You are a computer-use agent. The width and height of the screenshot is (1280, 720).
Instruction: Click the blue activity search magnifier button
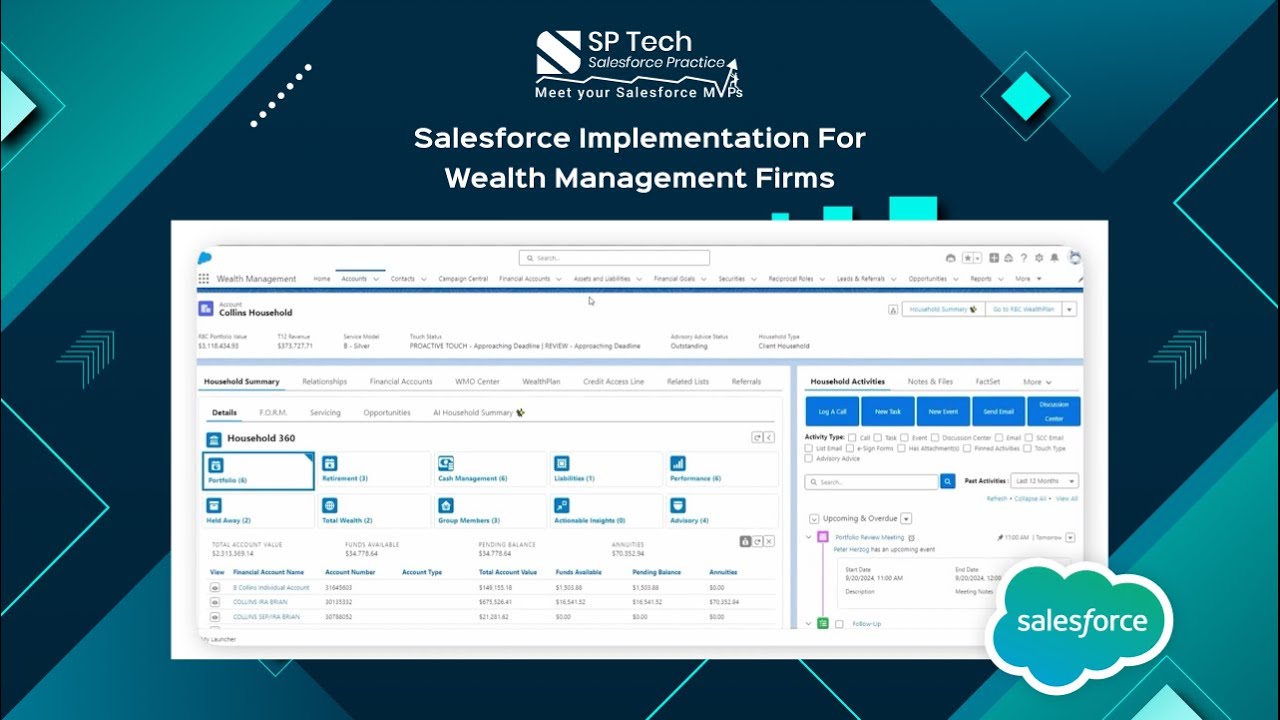coord(948,481)
